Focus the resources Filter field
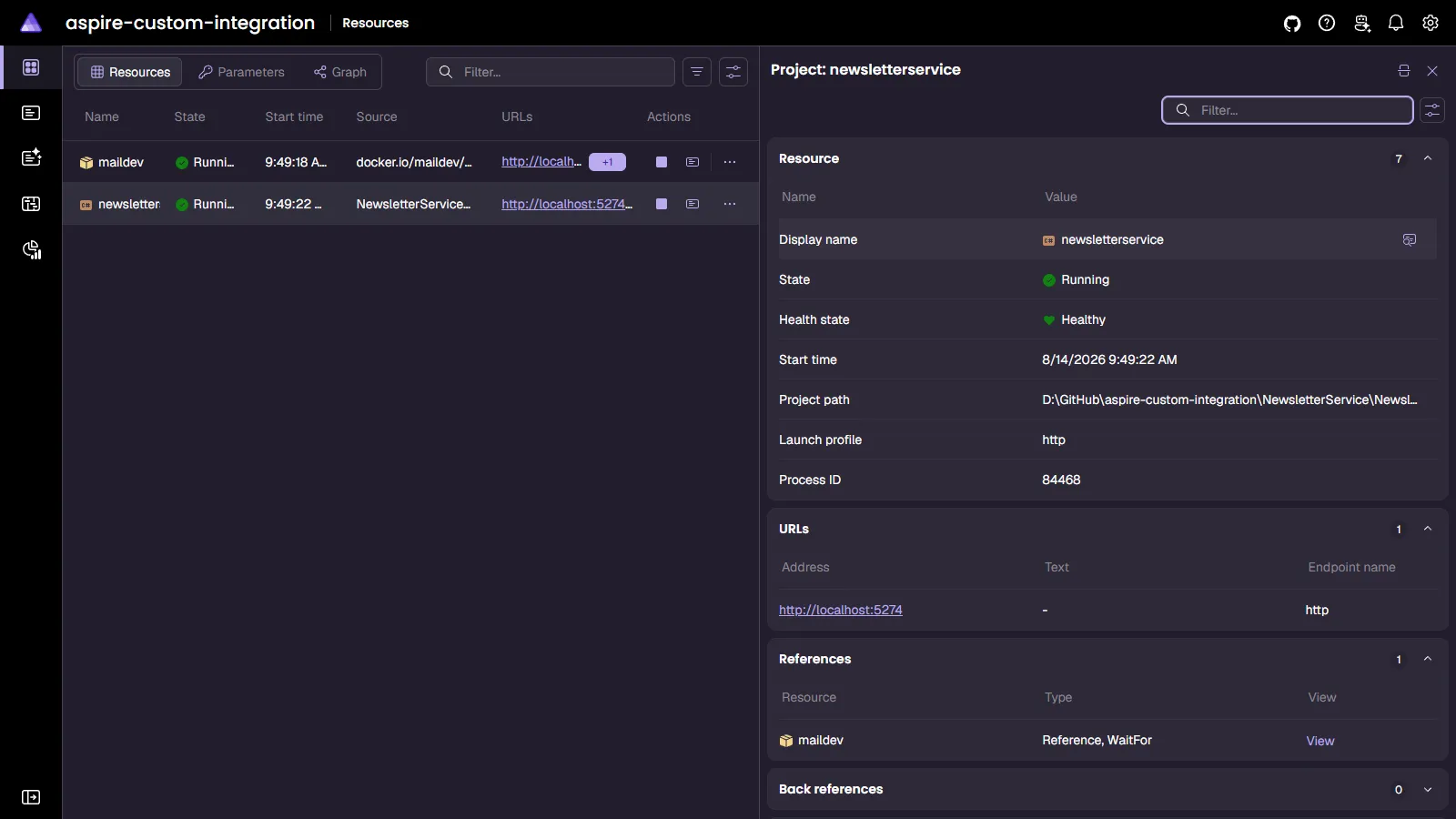1456x819 pixels. point(551,72)
